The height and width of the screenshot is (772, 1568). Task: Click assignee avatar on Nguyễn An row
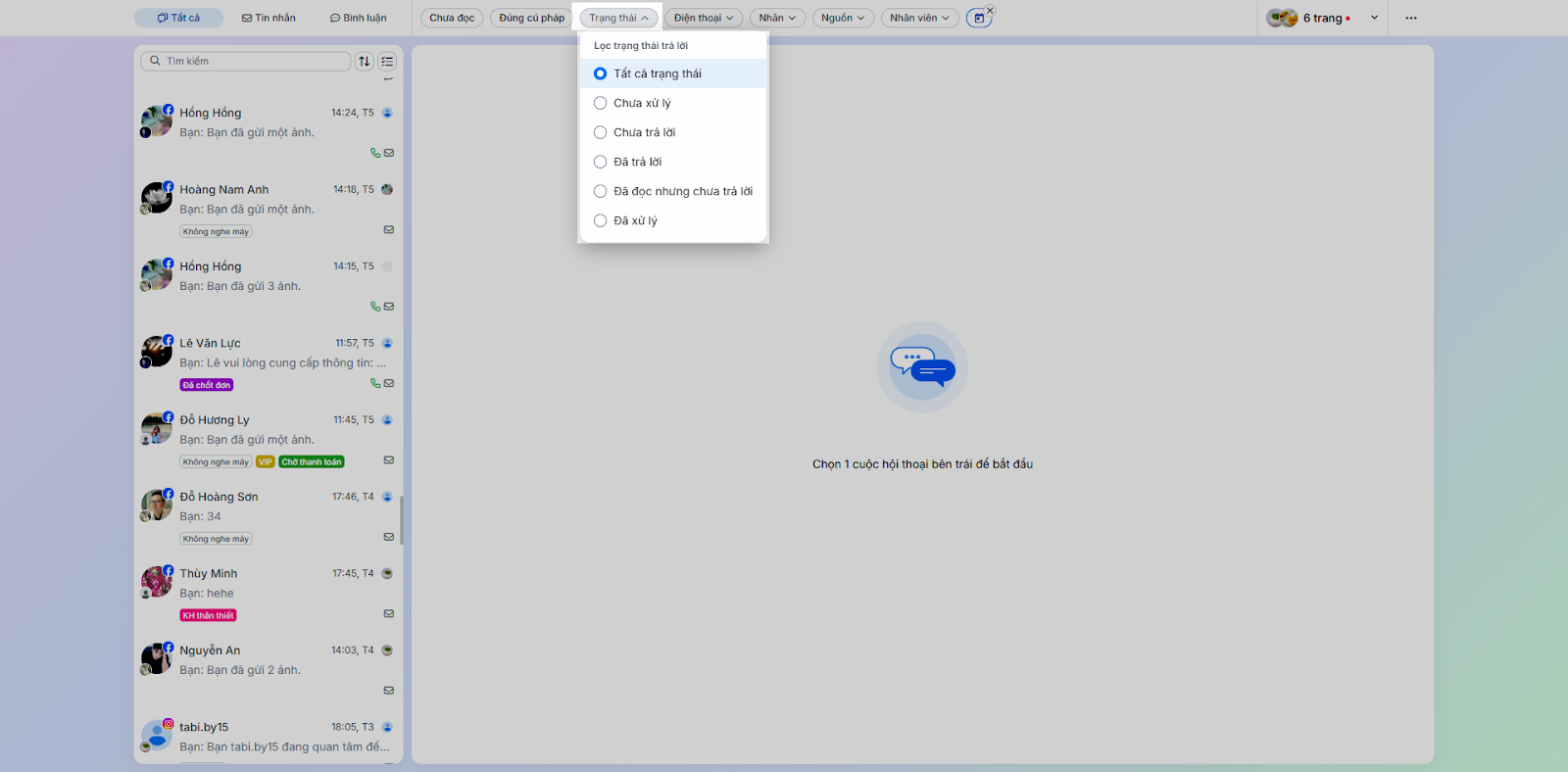(387, 650)
